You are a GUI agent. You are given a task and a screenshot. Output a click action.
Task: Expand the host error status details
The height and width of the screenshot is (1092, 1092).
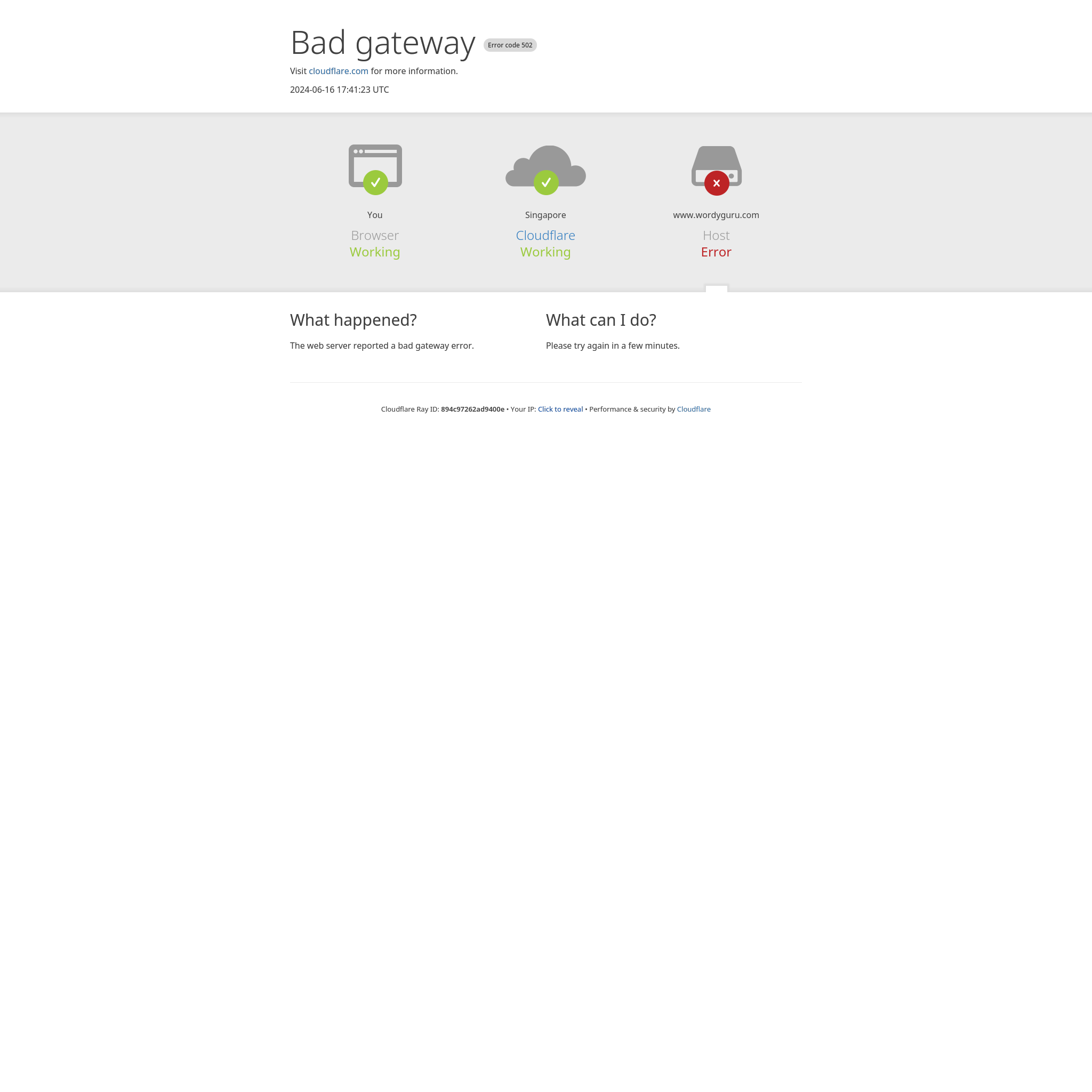pyautogui.click(x=716, y=289)
